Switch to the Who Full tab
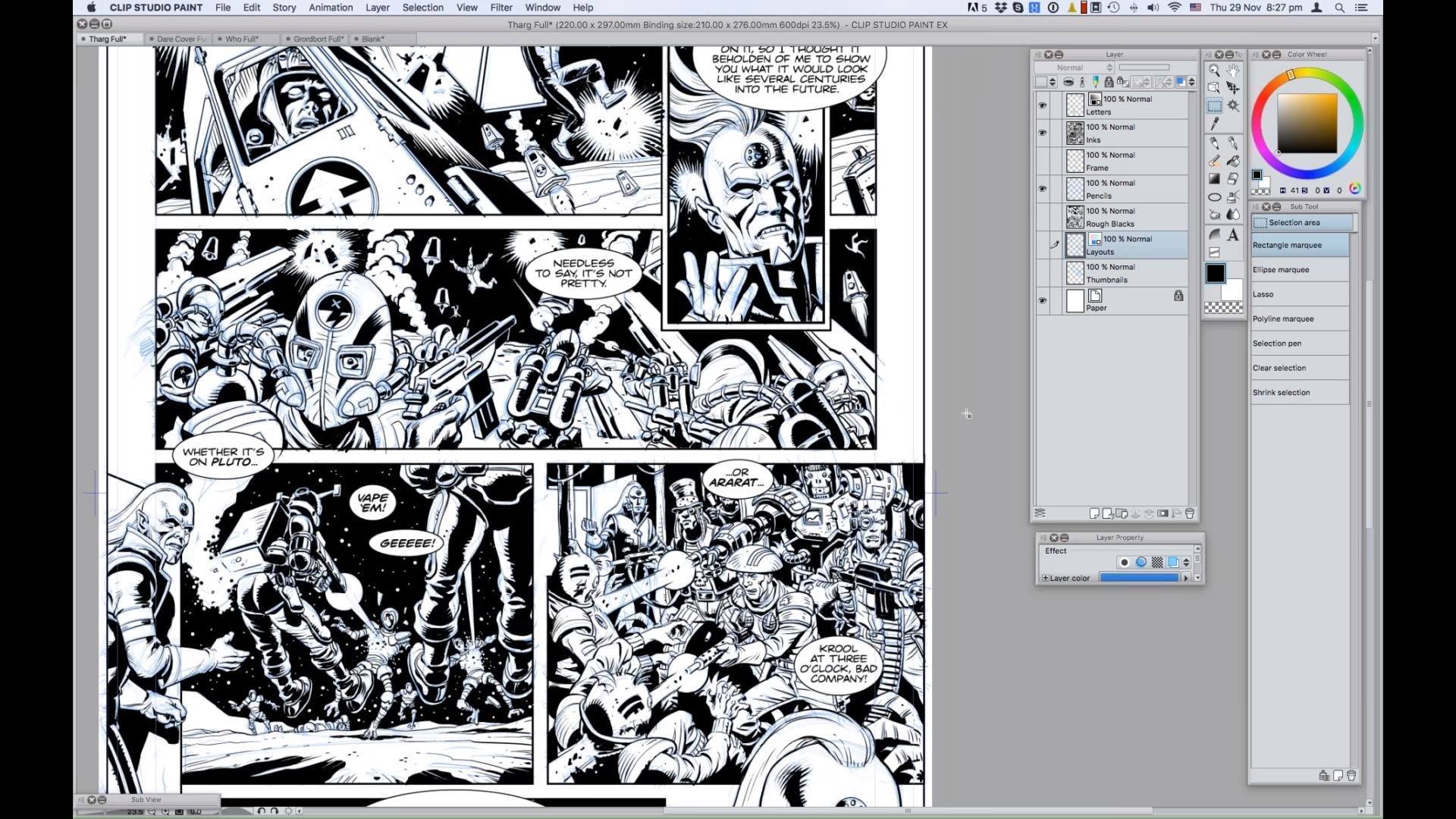The image size is (1456, 819). pos(243,39)
